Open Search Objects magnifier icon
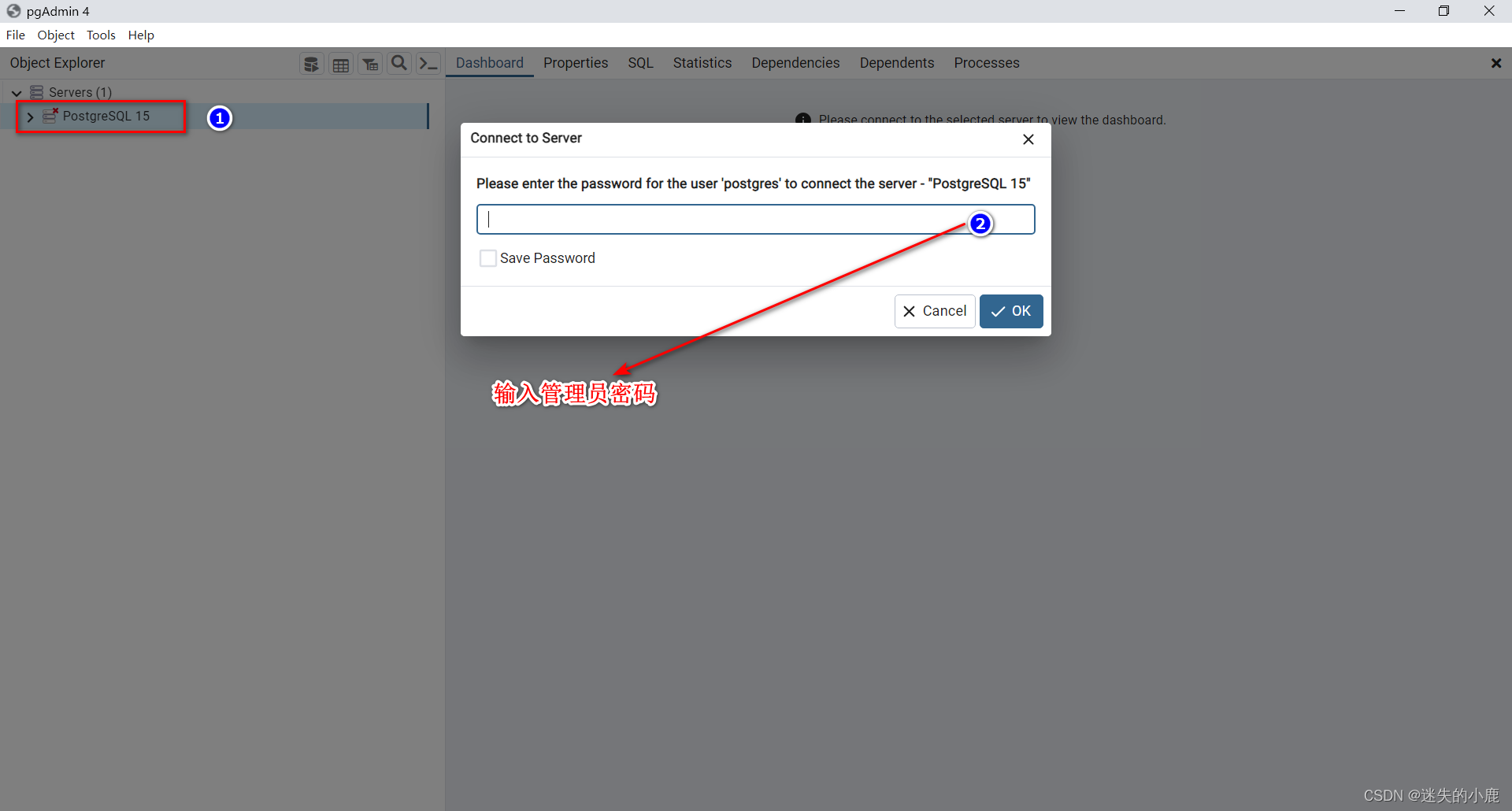Screen dimensions: 1512x811 (399, 64)
